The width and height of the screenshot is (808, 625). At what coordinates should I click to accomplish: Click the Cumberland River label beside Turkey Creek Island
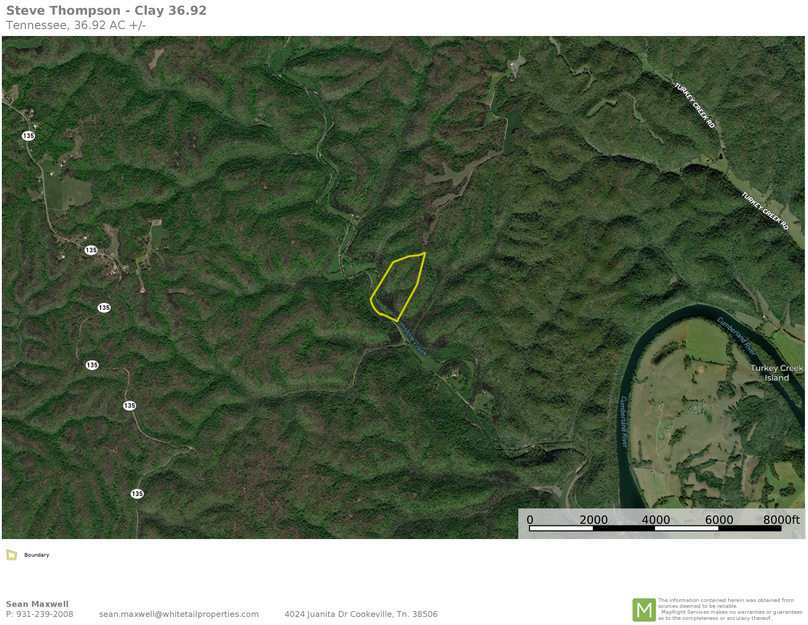coord(737,336)
